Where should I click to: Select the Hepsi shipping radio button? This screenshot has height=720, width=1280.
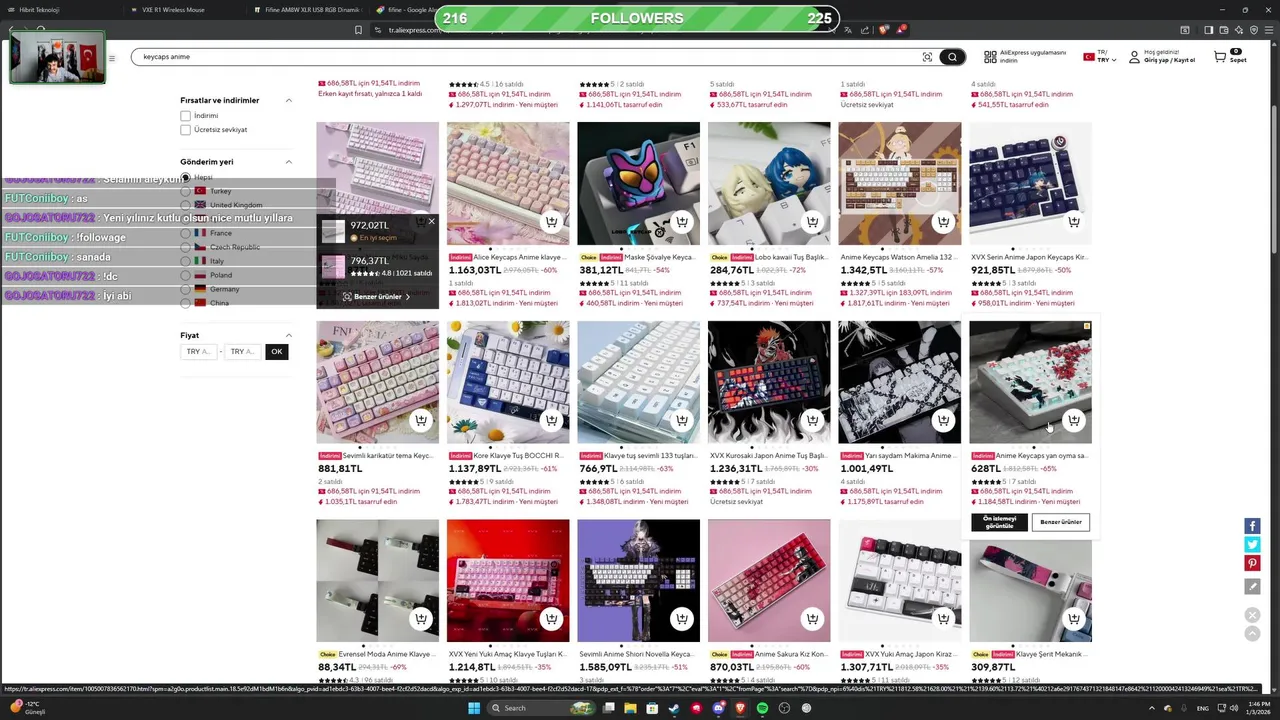[x=185, y=177]
